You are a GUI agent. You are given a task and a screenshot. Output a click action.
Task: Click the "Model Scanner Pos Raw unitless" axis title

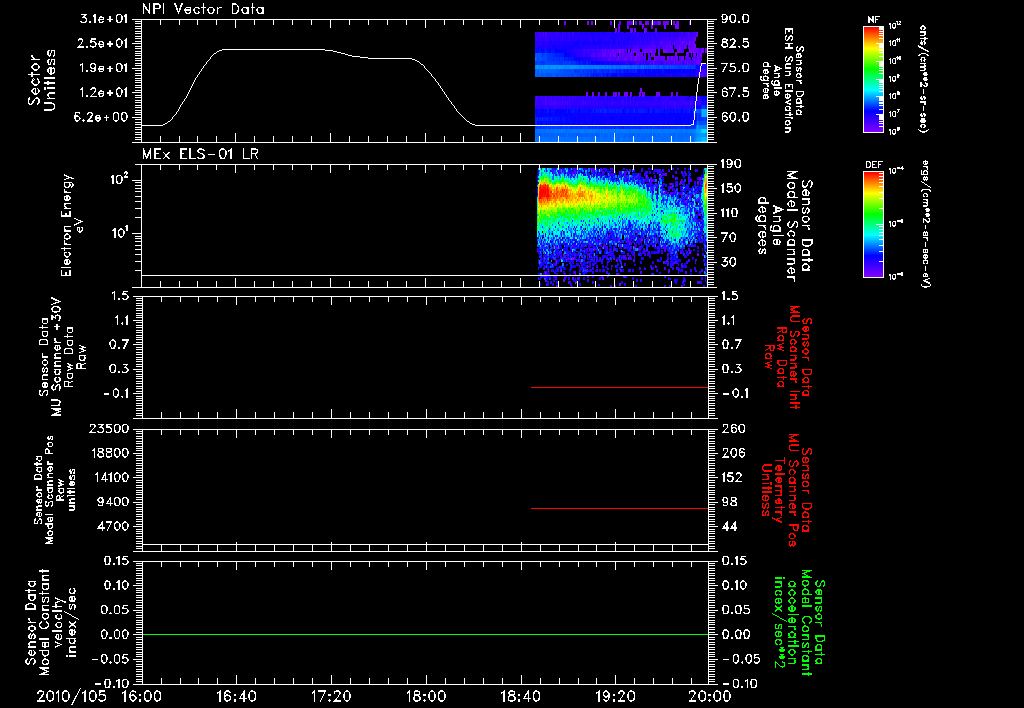point(55,490)
